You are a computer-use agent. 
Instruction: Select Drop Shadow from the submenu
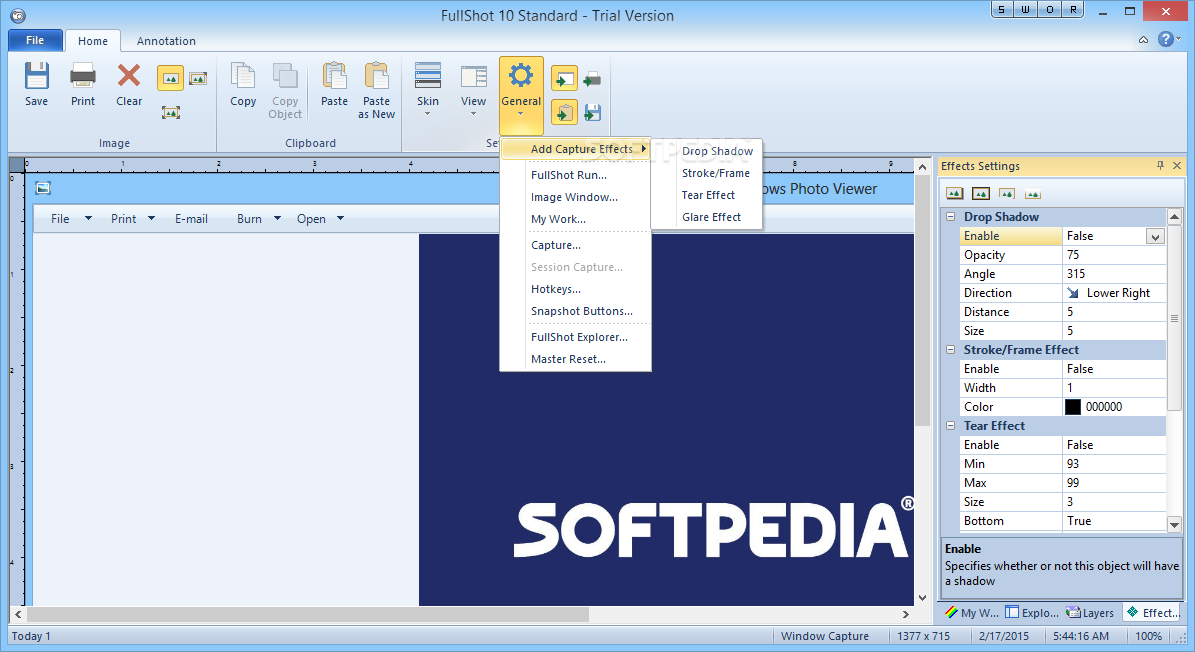click(717, 151)
